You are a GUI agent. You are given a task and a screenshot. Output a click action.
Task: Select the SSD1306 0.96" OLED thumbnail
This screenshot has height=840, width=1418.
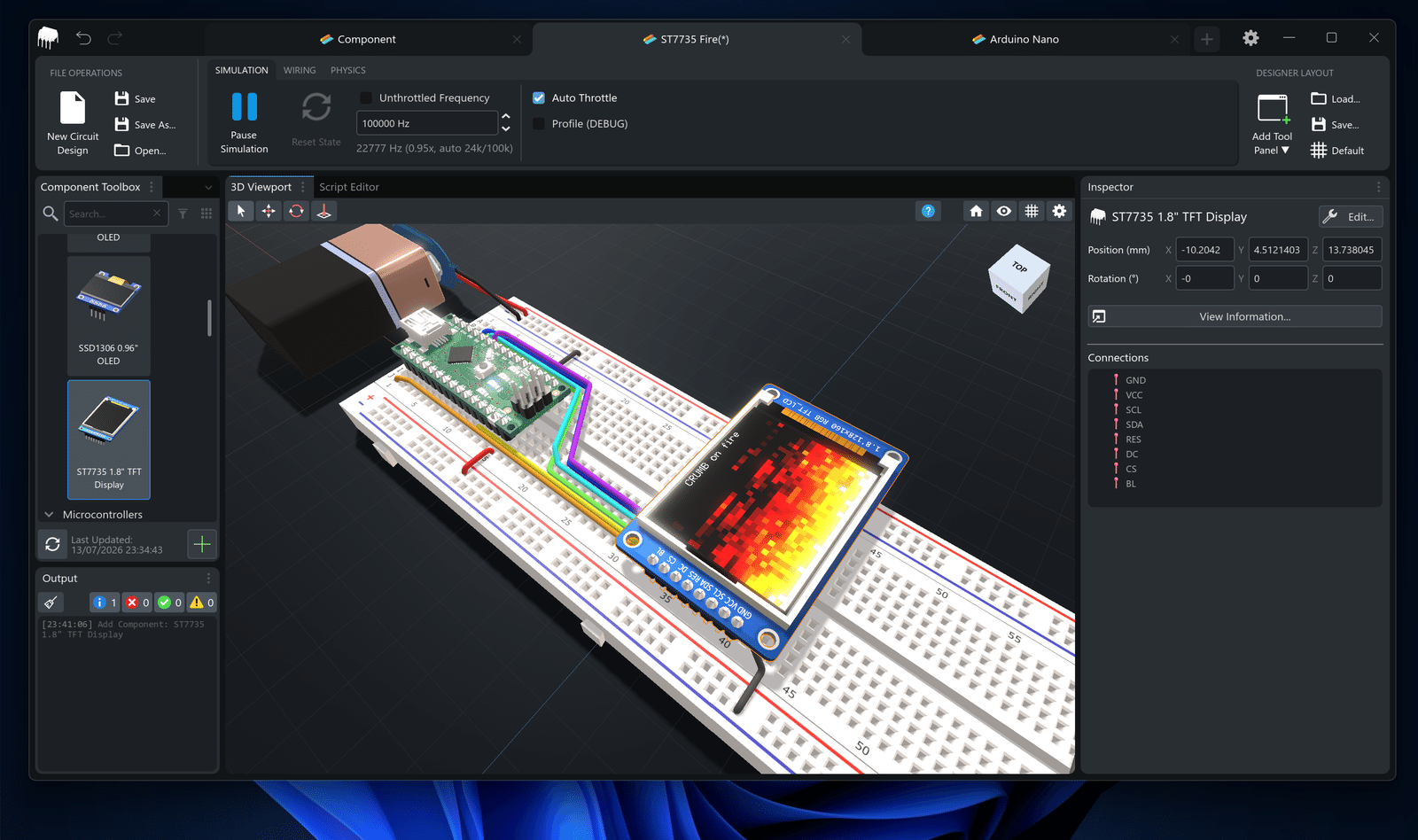point(108,315)
